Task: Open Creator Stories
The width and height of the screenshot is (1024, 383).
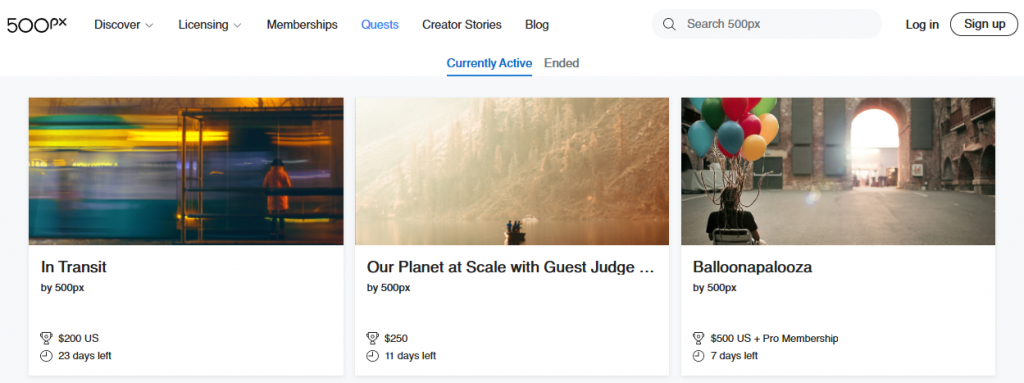Action: point(462,25)
